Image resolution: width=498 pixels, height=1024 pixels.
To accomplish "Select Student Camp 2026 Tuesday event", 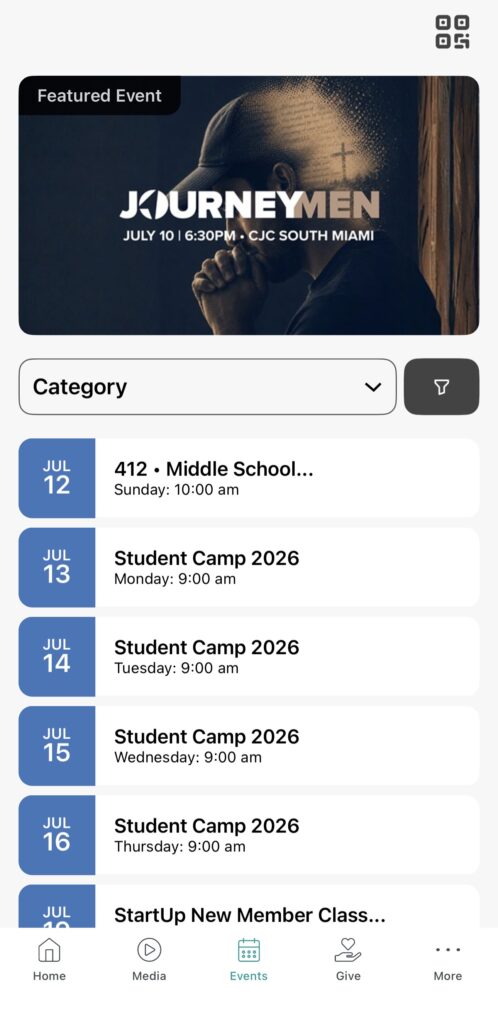I will pos(249,656).
